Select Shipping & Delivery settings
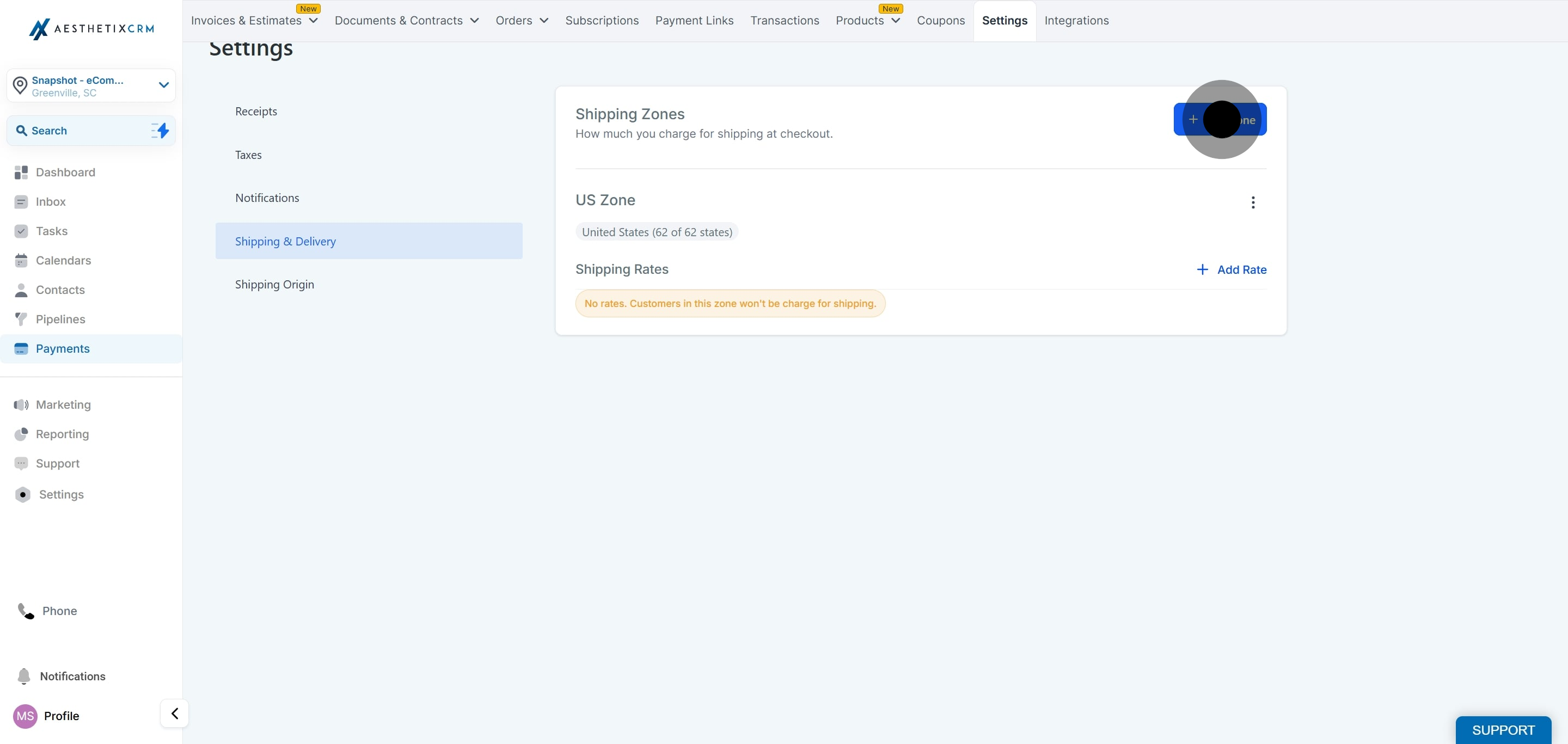Image resolution: width=1568 pixels, height=744 pixels. click(369, 241)
